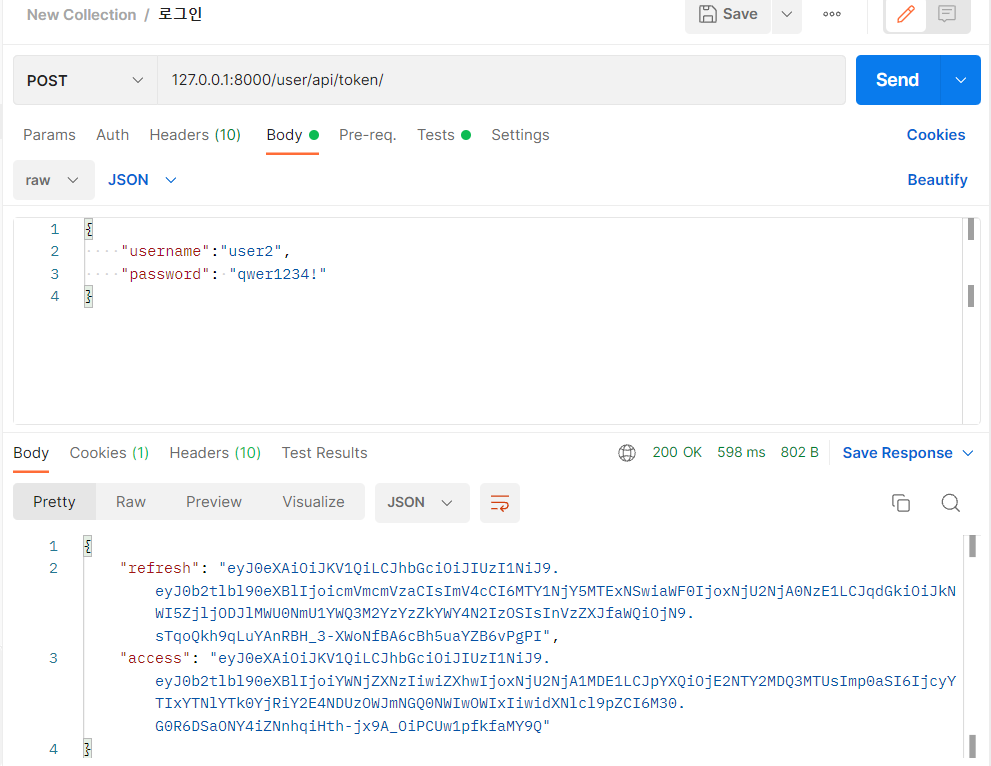Open the request Headers (10) tab
The width and height of the screenshot is (991, 766).
click(195, 135)
